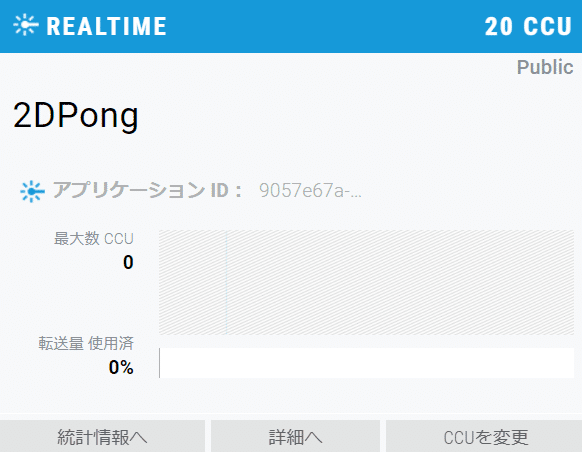Click the 転送量 使用済 label
582x452 pixels.
pos(86,343)
